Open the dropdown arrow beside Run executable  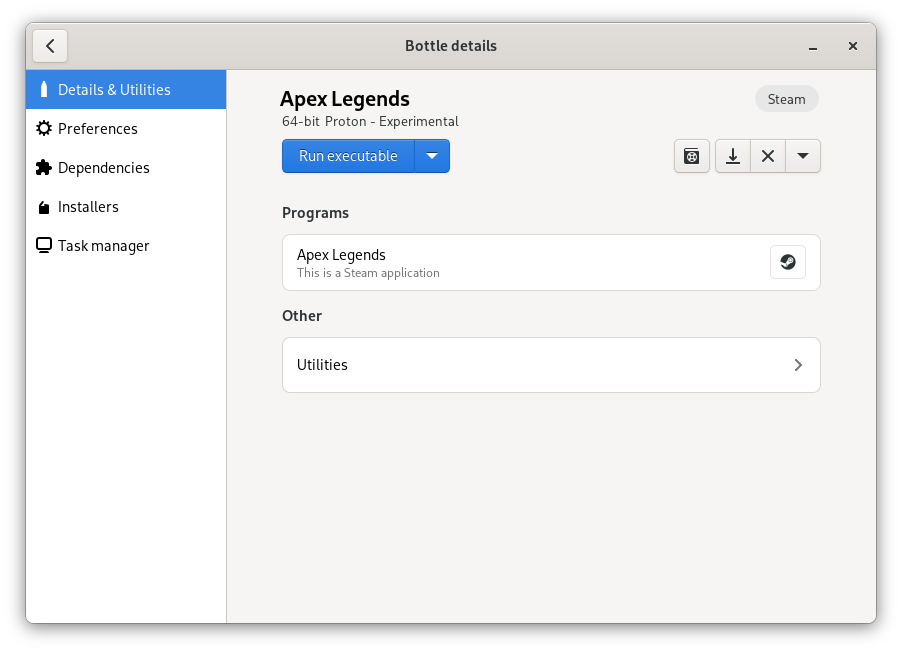pos(432,156)
